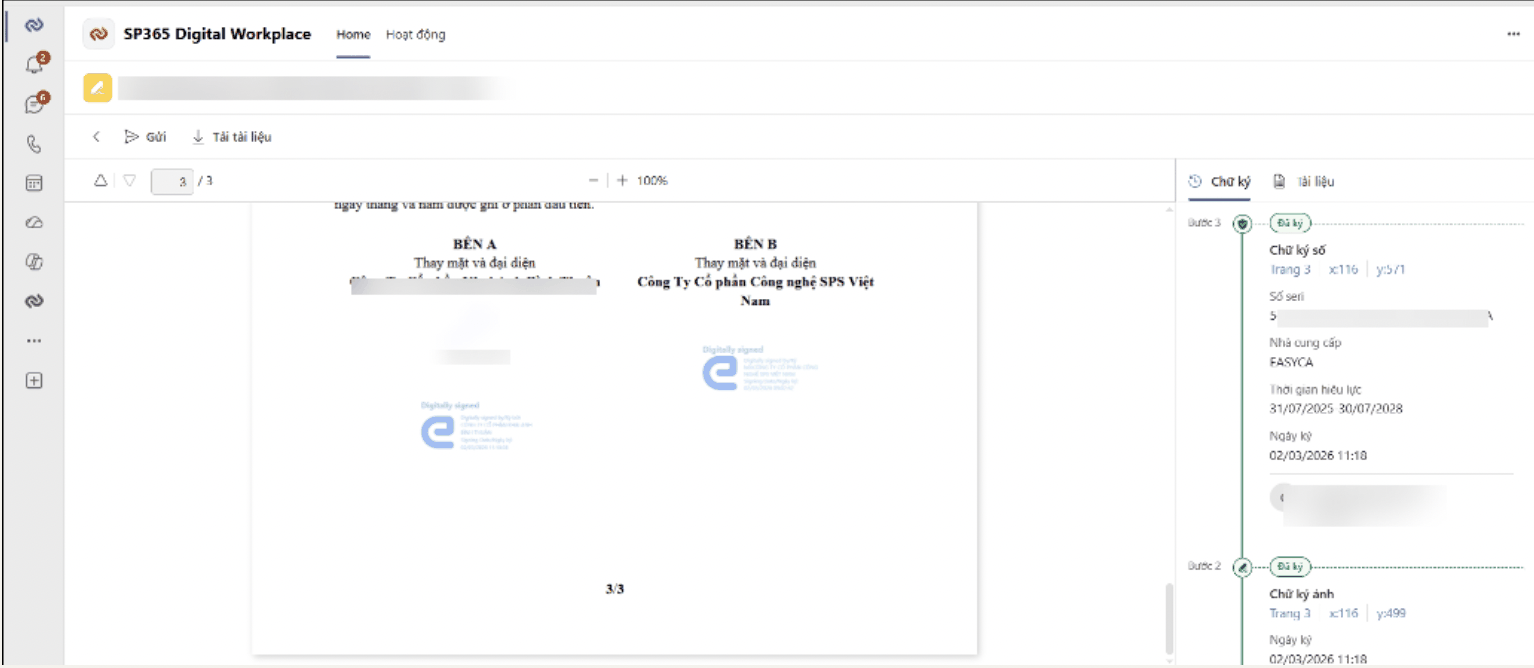
Task: Click the y:571 coordinate link
Action: coord(1391,270)
